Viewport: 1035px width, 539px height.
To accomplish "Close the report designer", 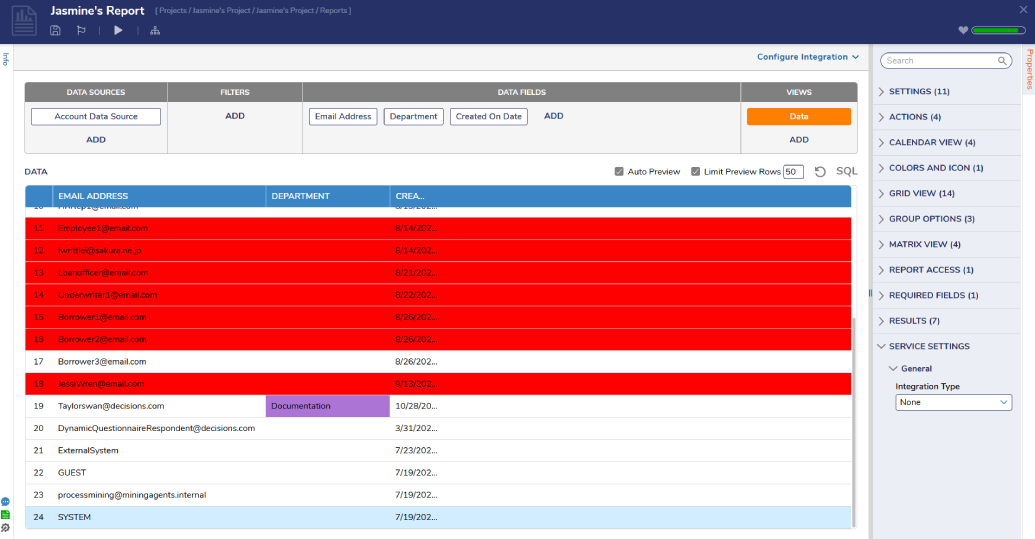I will click(1023, 9).
